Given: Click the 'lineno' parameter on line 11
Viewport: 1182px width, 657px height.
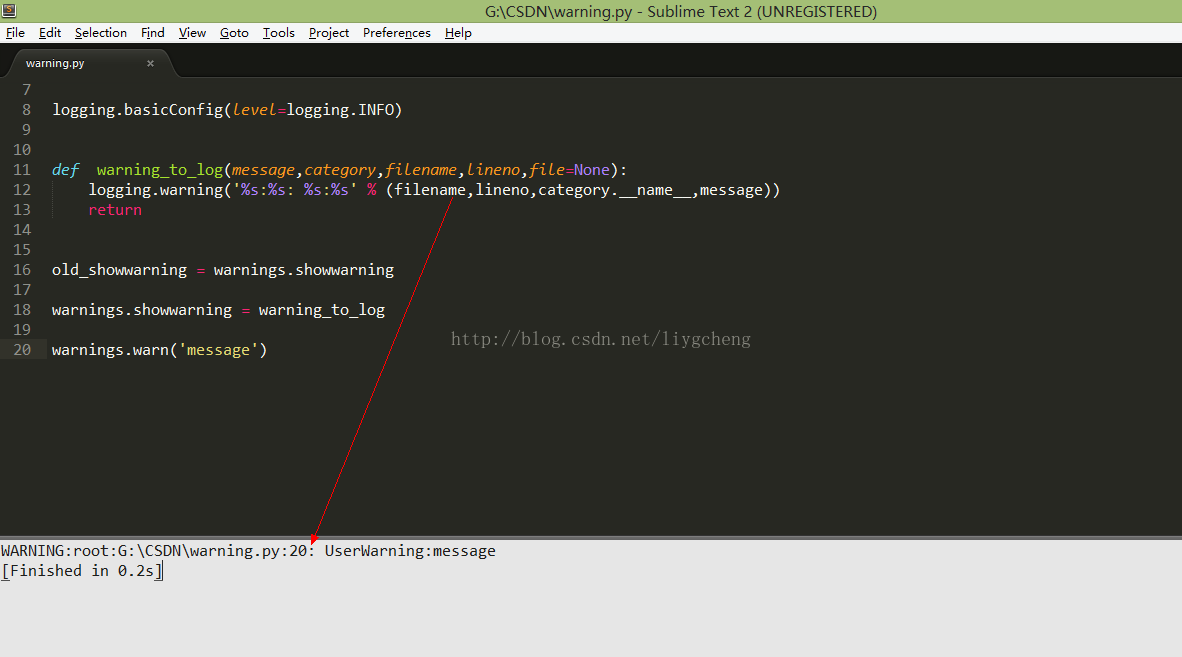Looking at the screenshot, I should [x=493, y=170].
